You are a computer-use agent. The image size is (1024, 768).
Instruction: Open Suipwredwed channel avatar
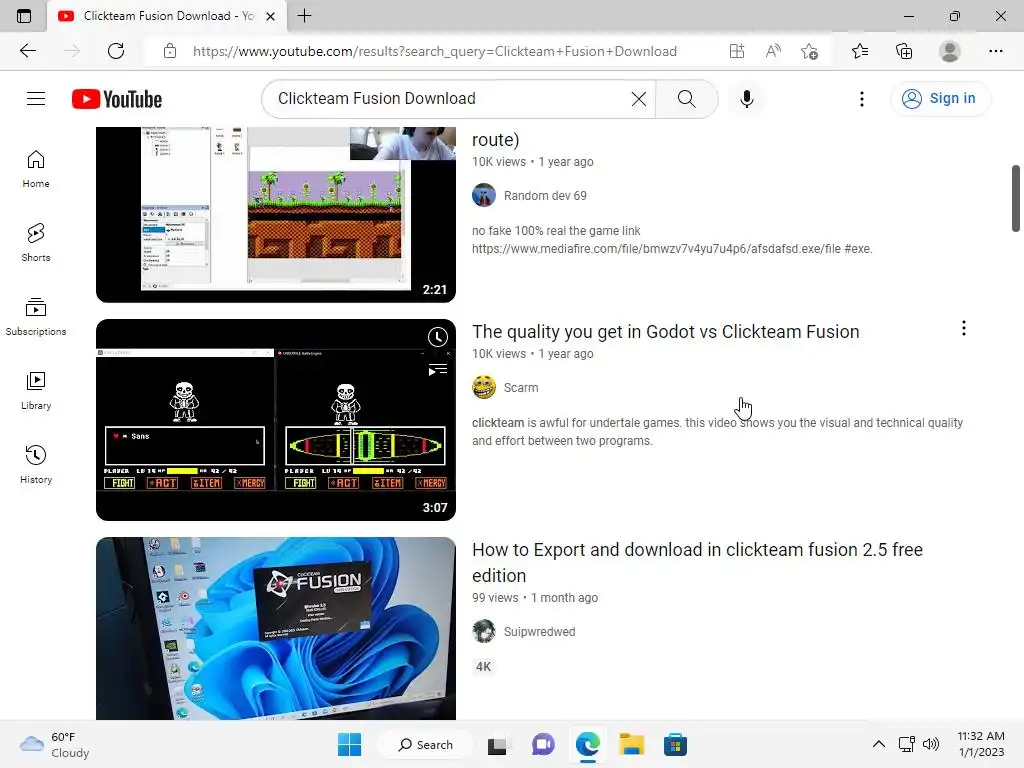(484, 632)
